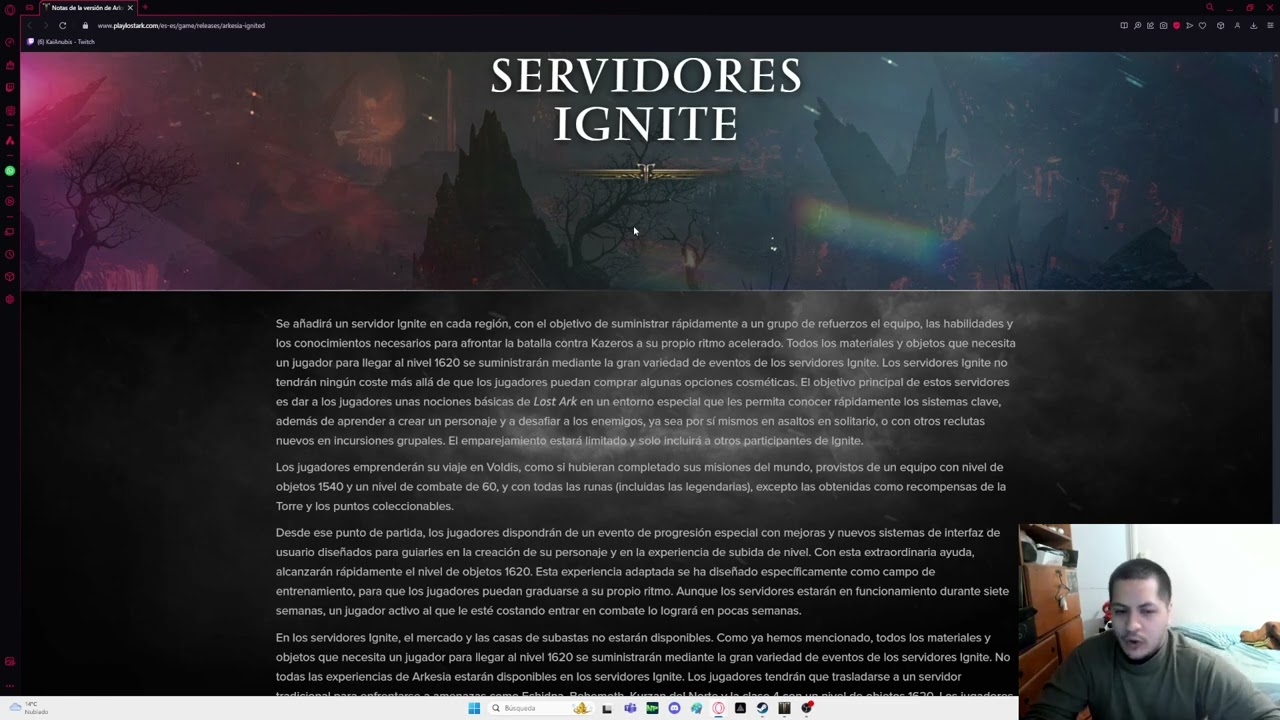Open the green WhatsApp sidebar icon
The image size is (1280, 720).
10,171
